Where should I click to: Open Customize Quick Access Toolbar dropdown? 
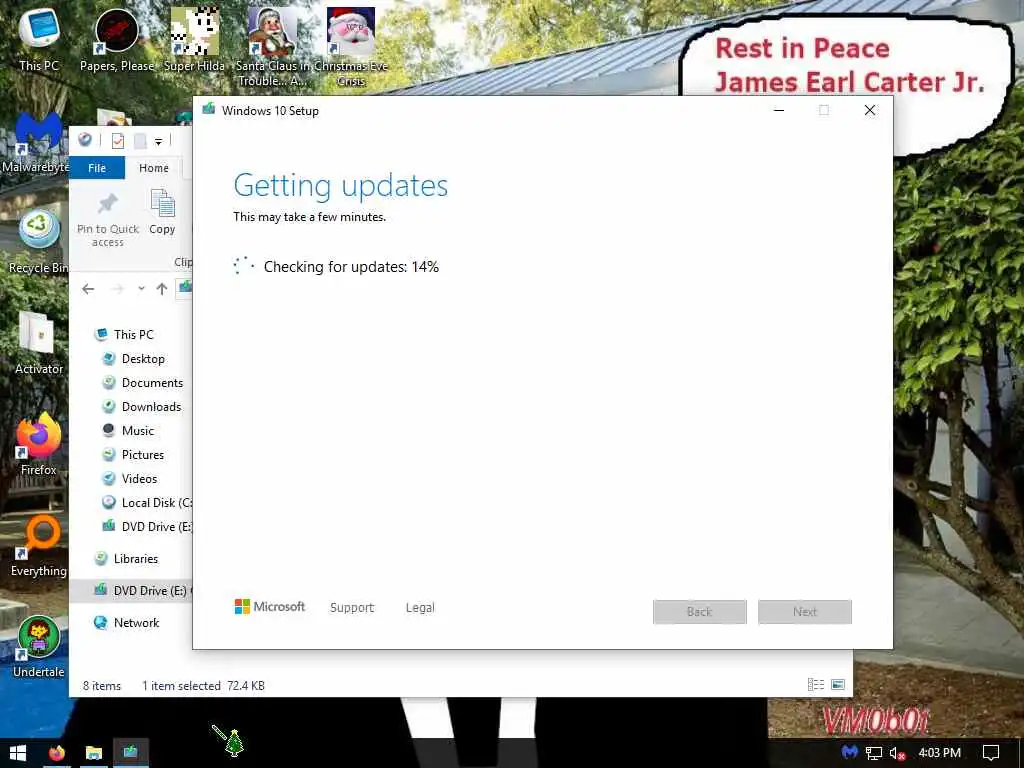[158, 141]
